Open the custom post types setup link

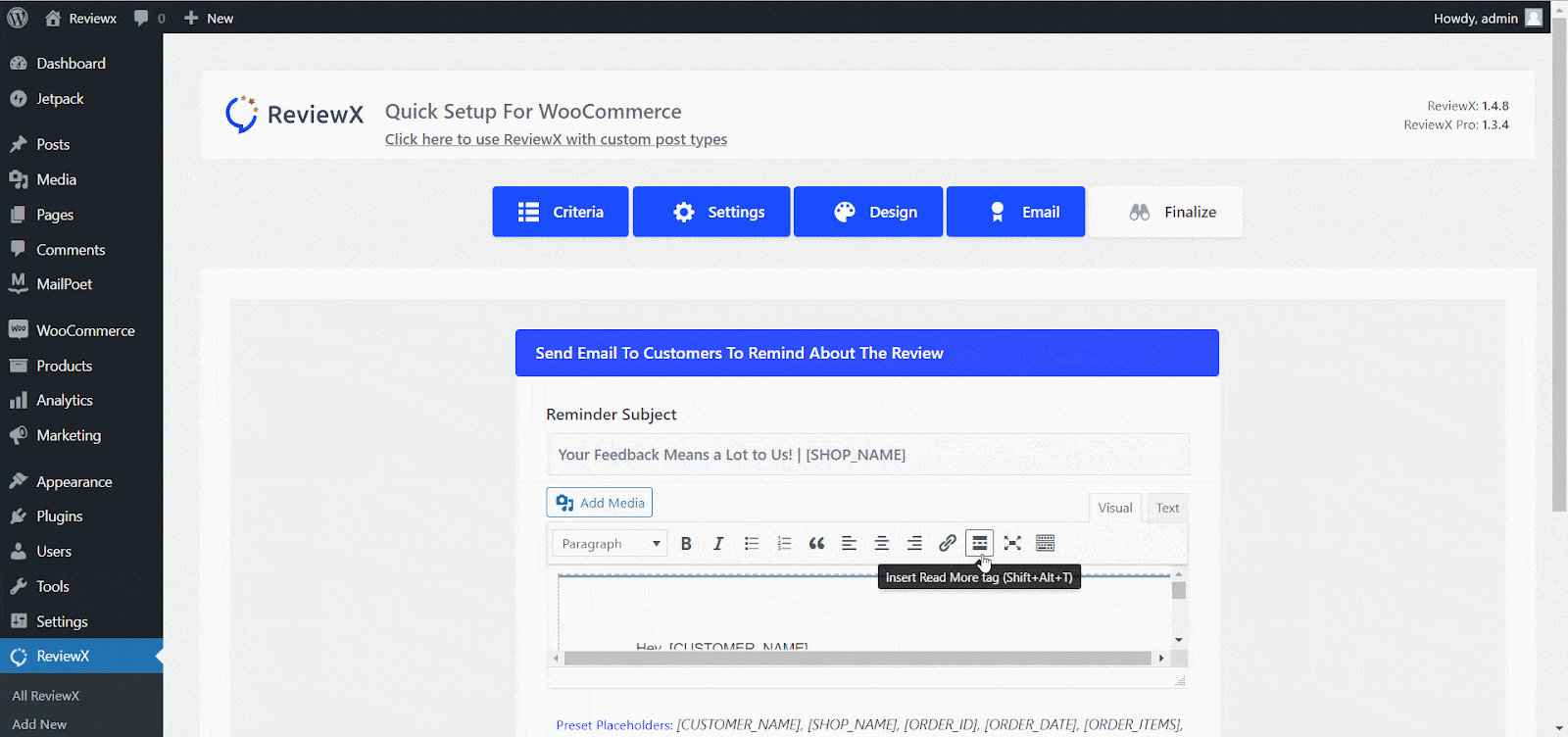click(x=556, y=139)
